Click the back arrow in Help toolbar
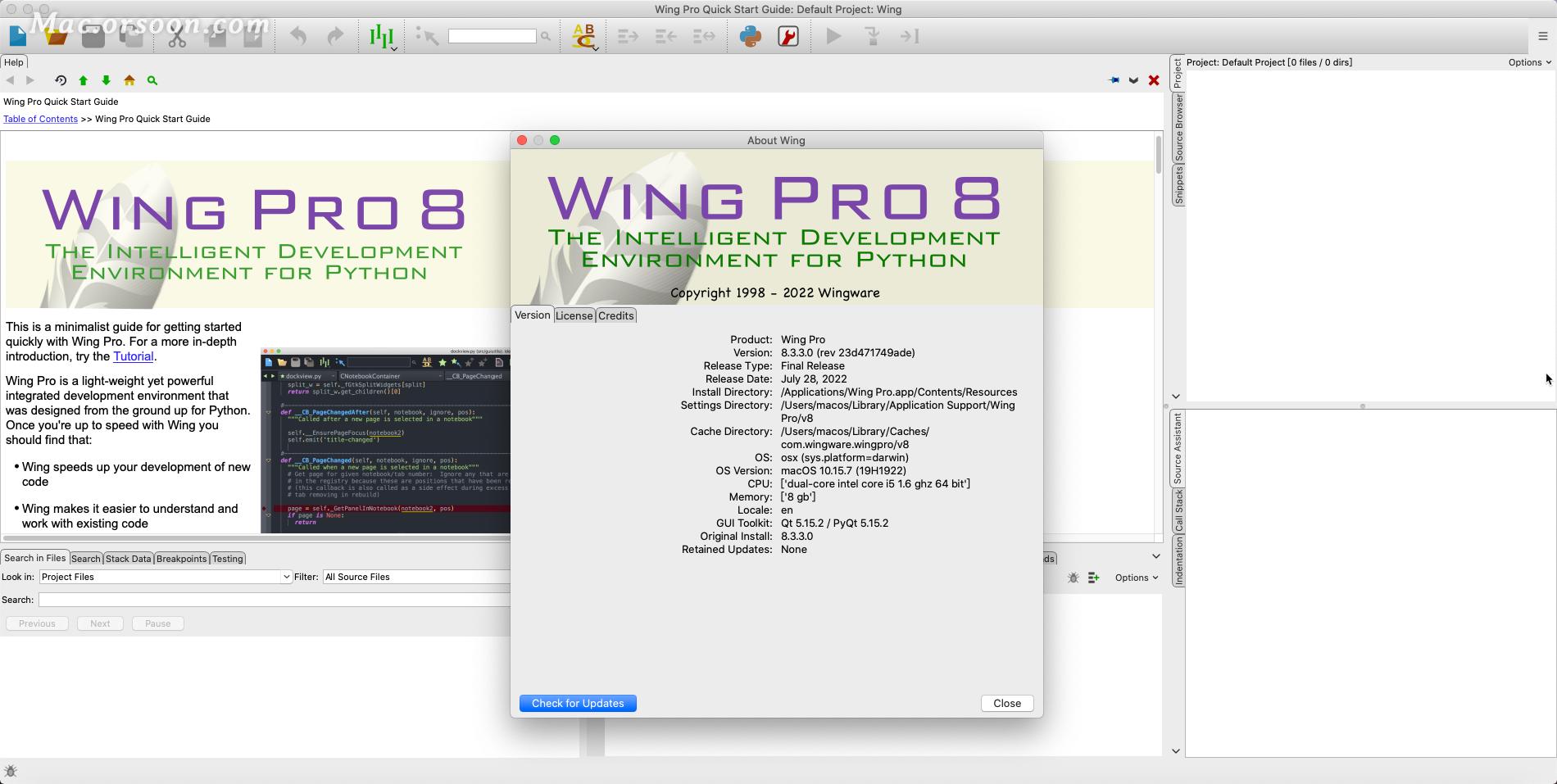 pyautogui.click(x=10, y=80)
